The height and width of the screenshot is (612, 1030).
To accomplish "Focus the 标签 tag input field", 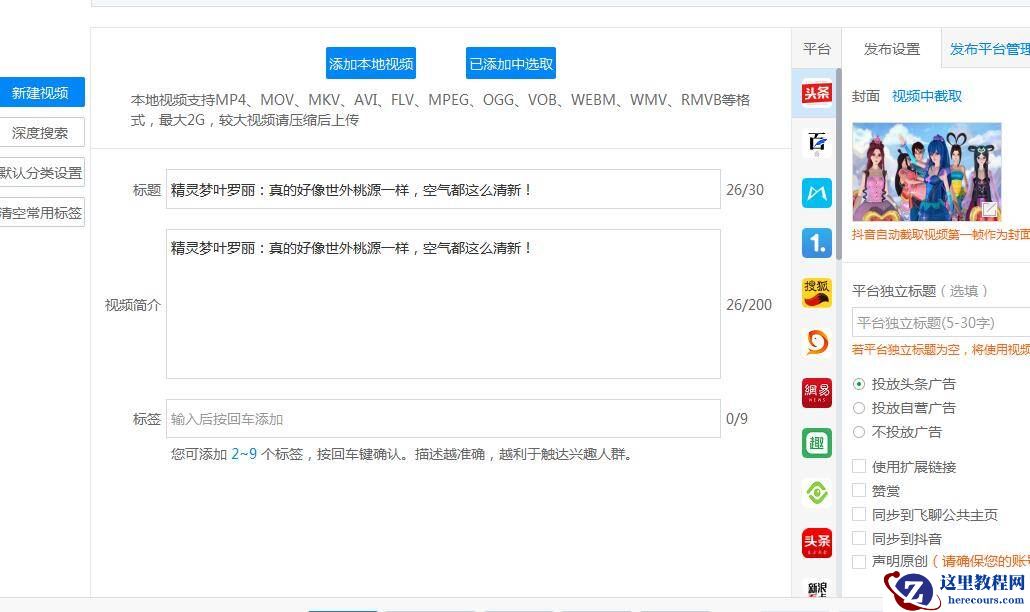I will tap(442, 419).
